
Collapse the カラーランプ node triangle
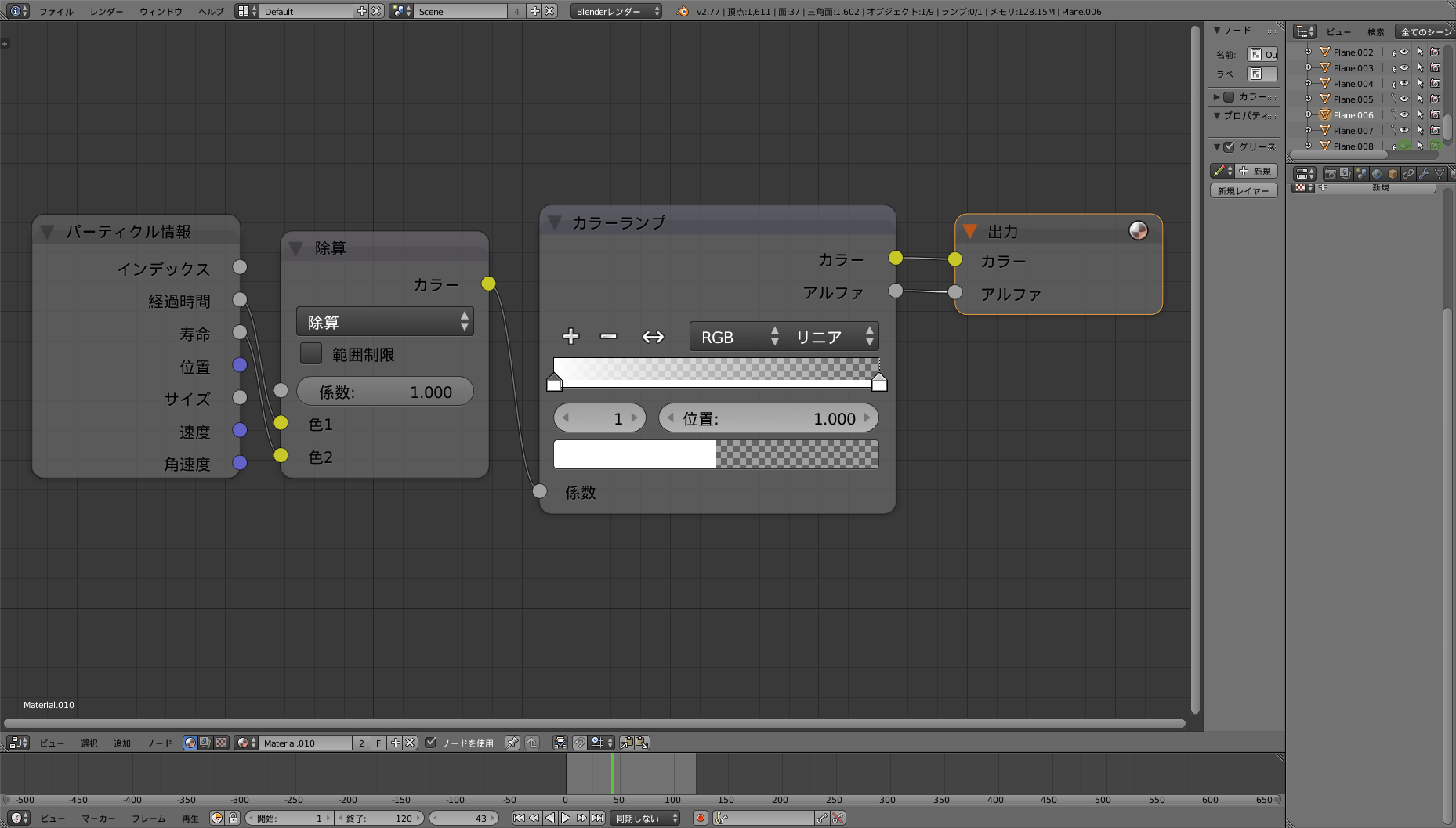pyautogui.click(x=555, y=223)
